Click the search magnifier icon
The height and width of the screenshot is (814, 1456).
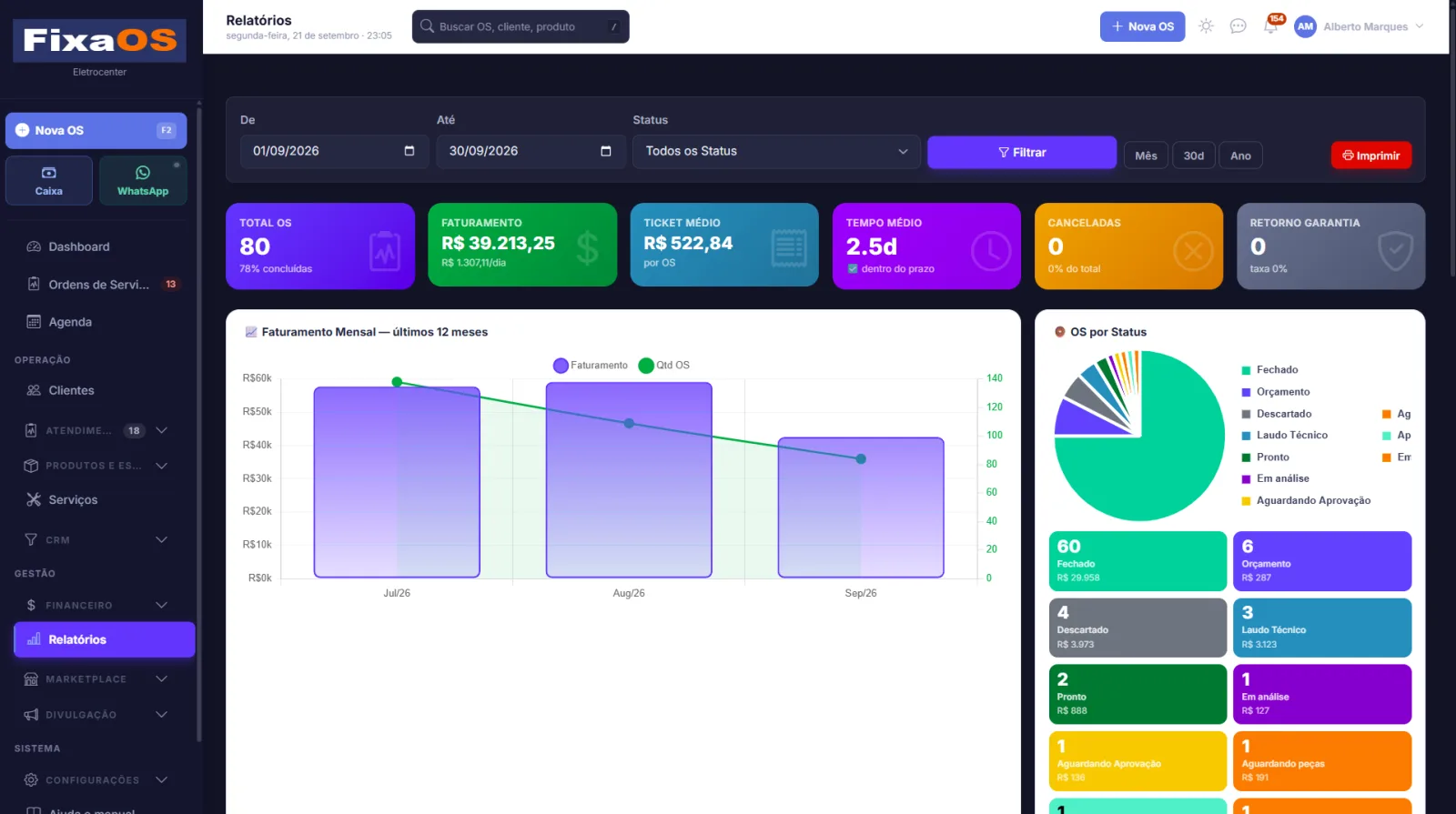[427, 26]
